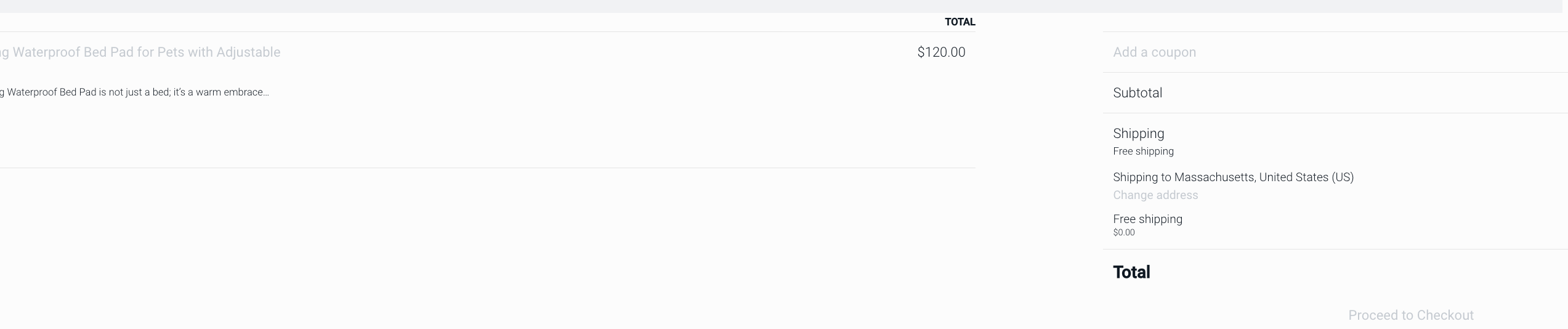Click the word Checkout in checkout button
Screen dimensions: 1568x329
[1445, 315]
